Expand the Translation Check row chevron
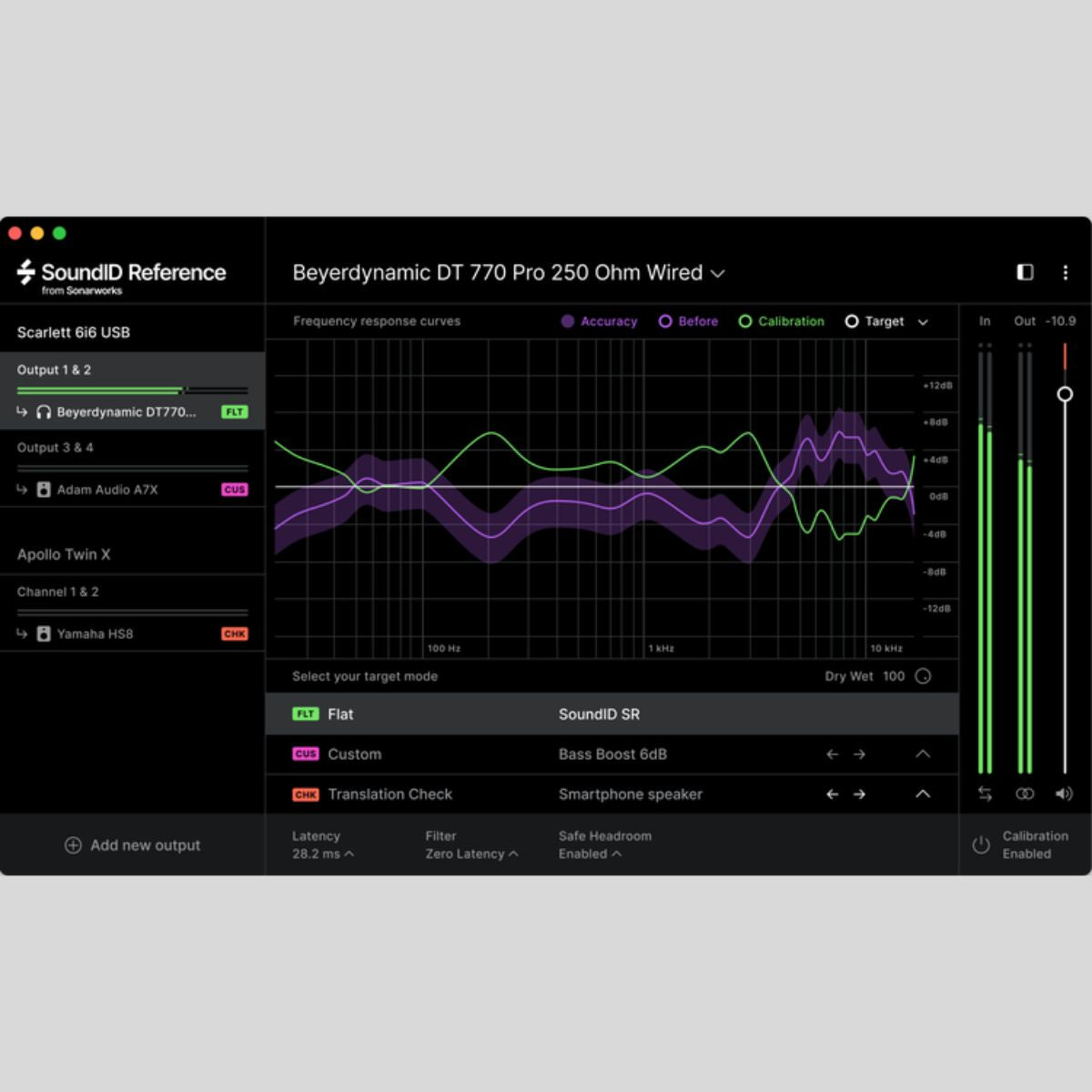Screen dimensions: 1092x1092 [923, 794]
